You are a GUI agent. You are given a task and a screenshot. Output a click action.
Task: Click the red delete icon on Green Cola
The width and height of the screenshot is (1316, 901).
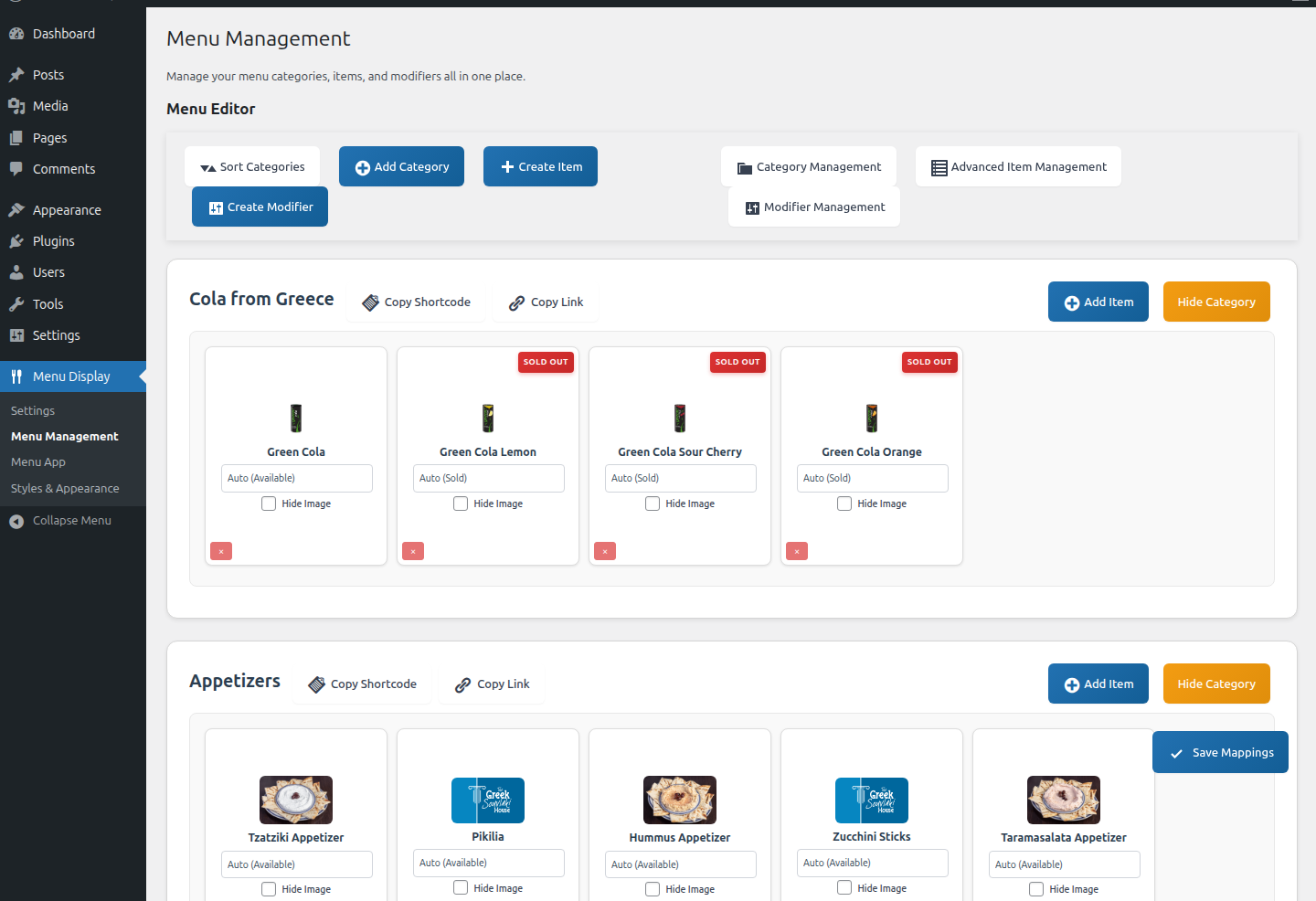tap(220, 550)
